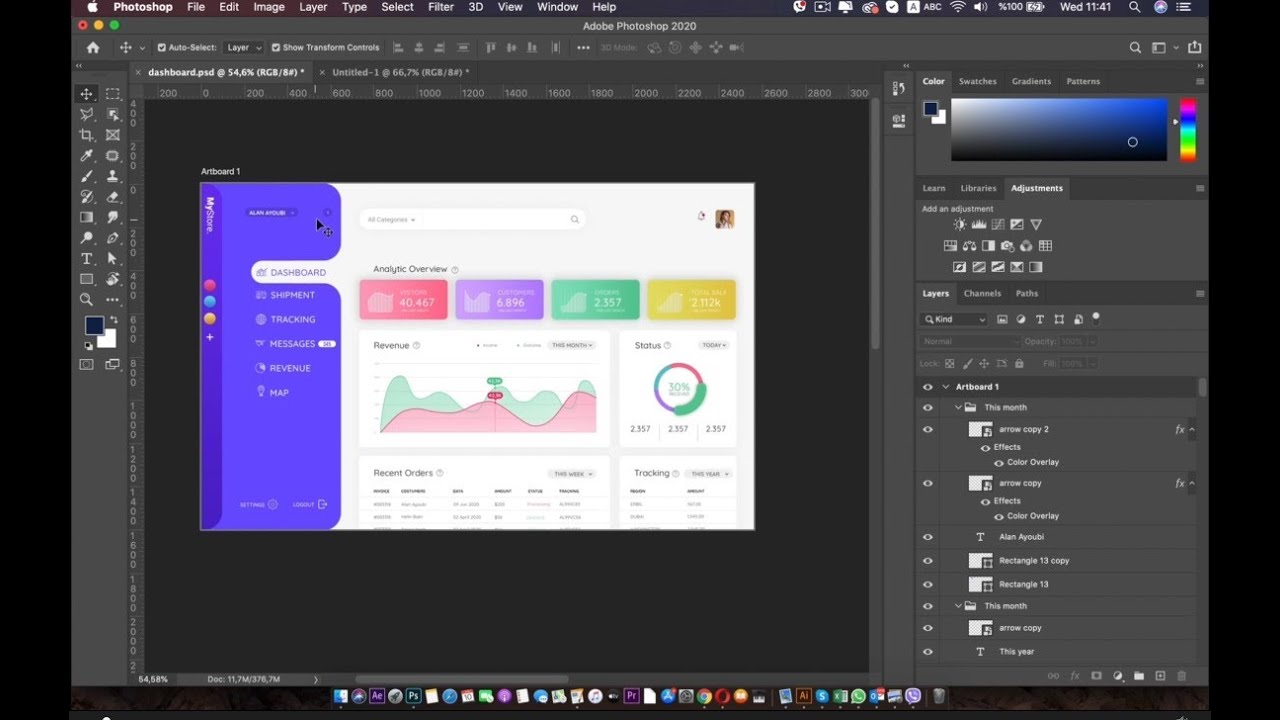Open the Layers panel options menu
1280x720 pixels.
click(1200, 294)
